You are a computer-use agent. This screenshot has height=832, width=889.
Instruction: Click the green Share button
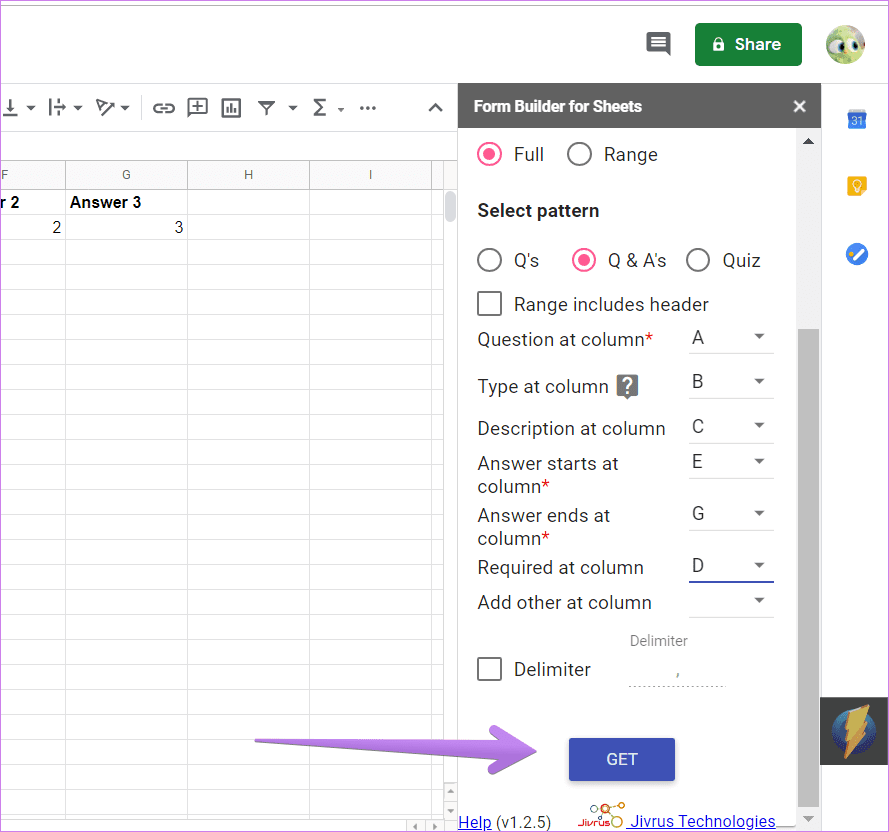coord(748,44)
